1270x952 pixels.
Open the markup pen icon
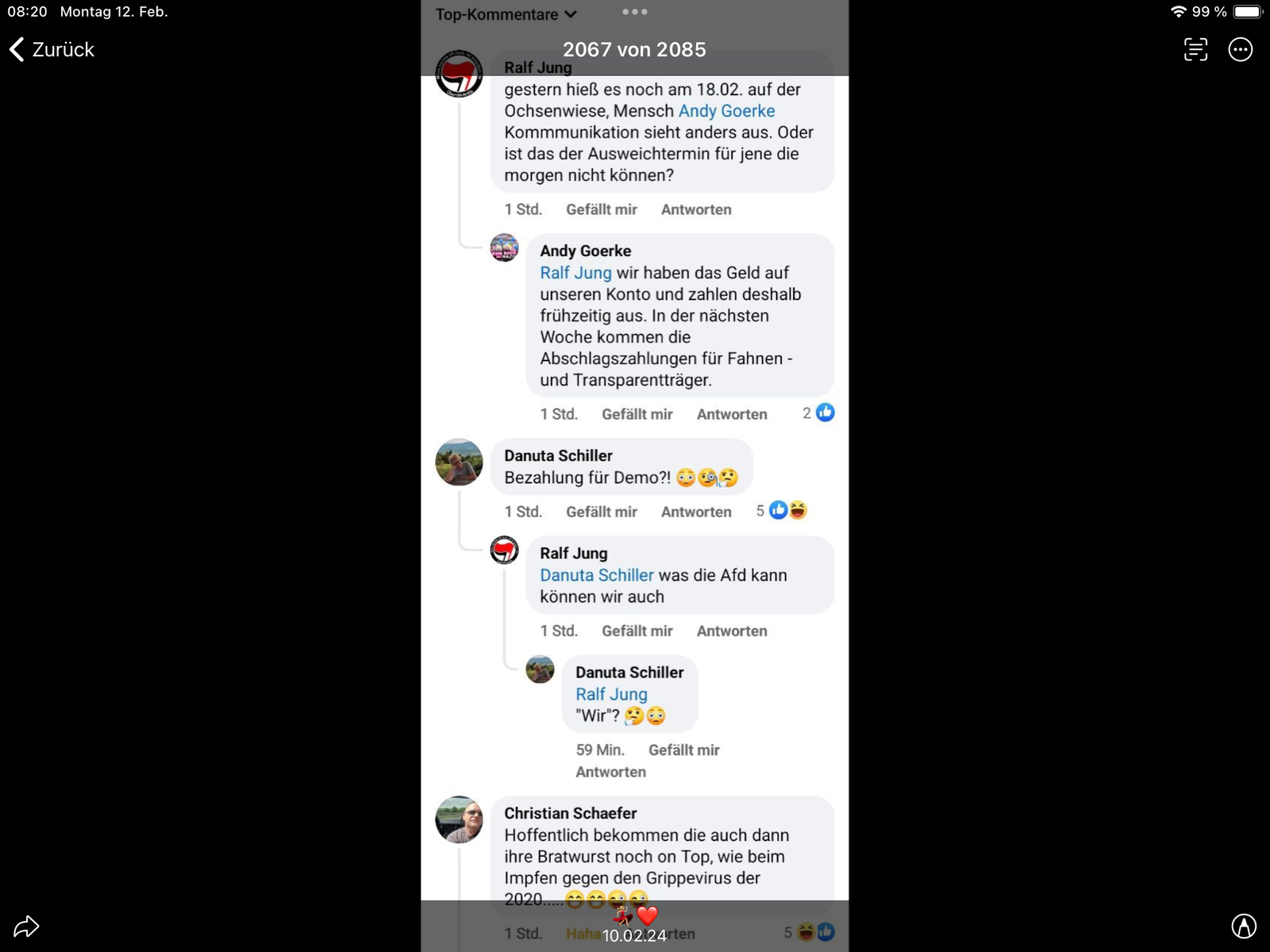coord(1244,926)
